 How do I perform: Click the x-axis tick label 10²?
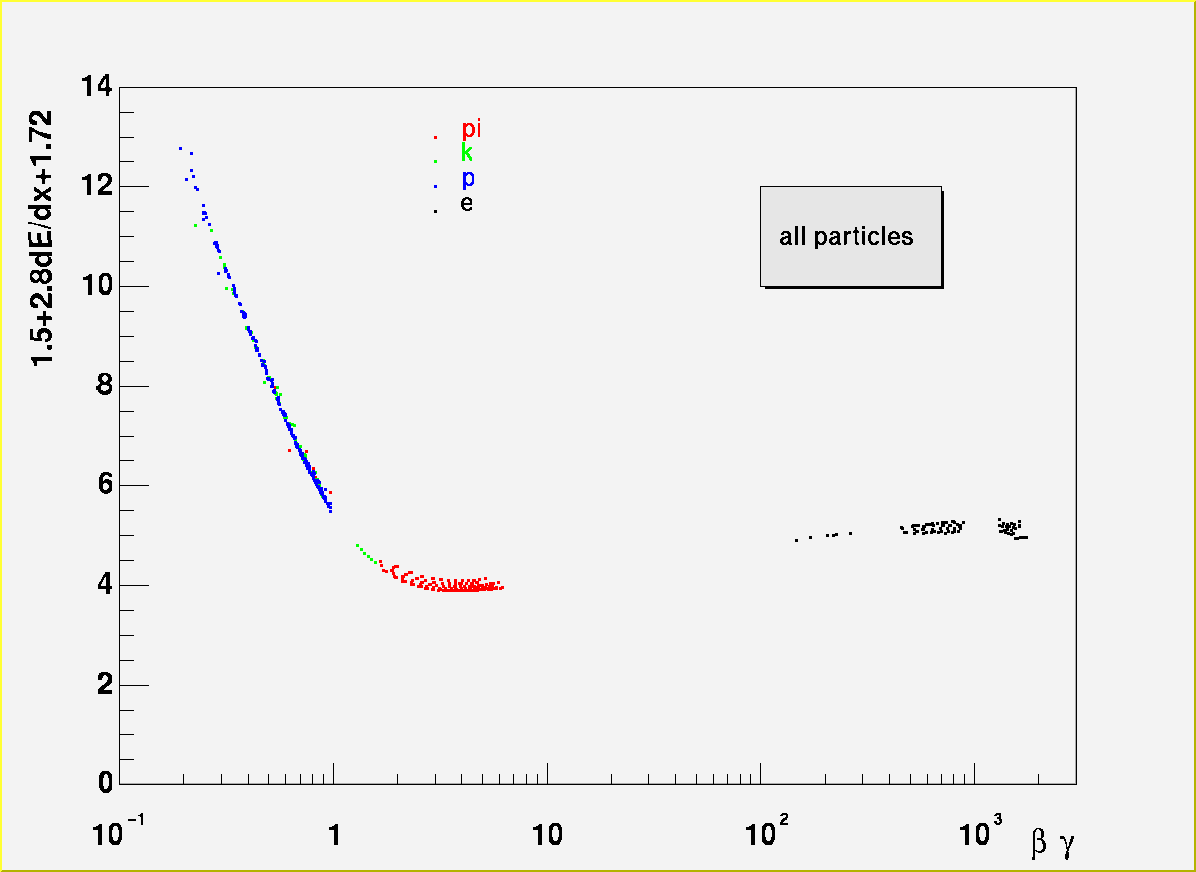point(767,830)
